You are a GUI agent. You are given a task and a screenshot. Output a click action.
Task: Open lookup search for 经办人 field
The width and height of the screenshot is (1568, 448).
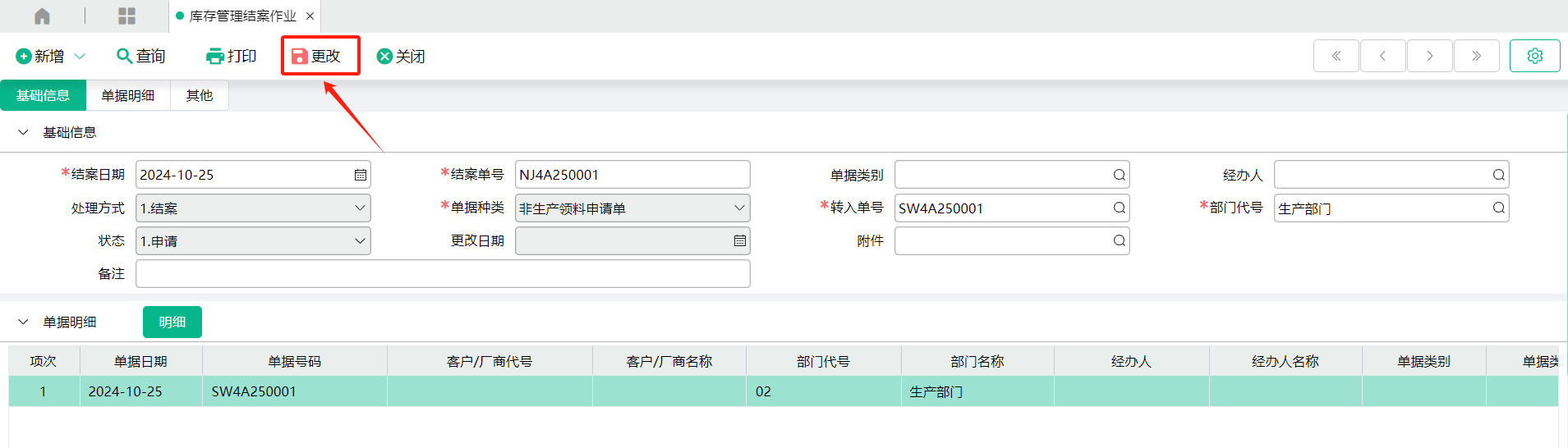click(x=1498, y=175)
